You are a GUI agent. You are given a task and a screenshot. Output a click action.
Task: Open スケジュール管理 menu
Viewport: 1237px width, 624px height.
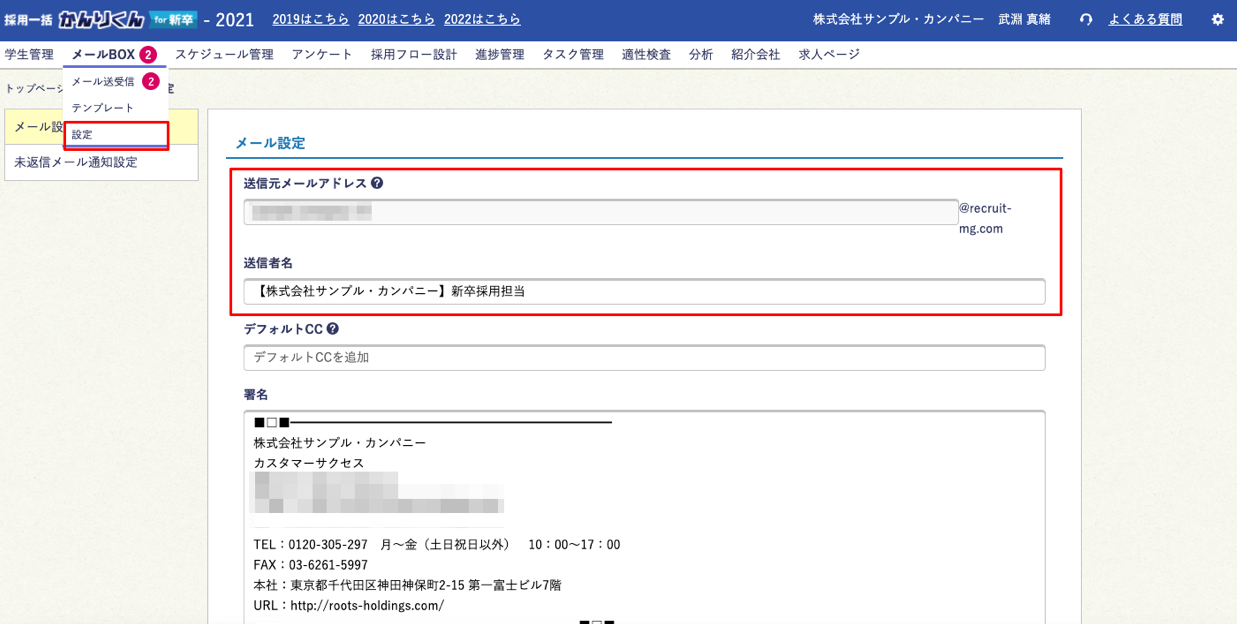(x=224, y=55)
